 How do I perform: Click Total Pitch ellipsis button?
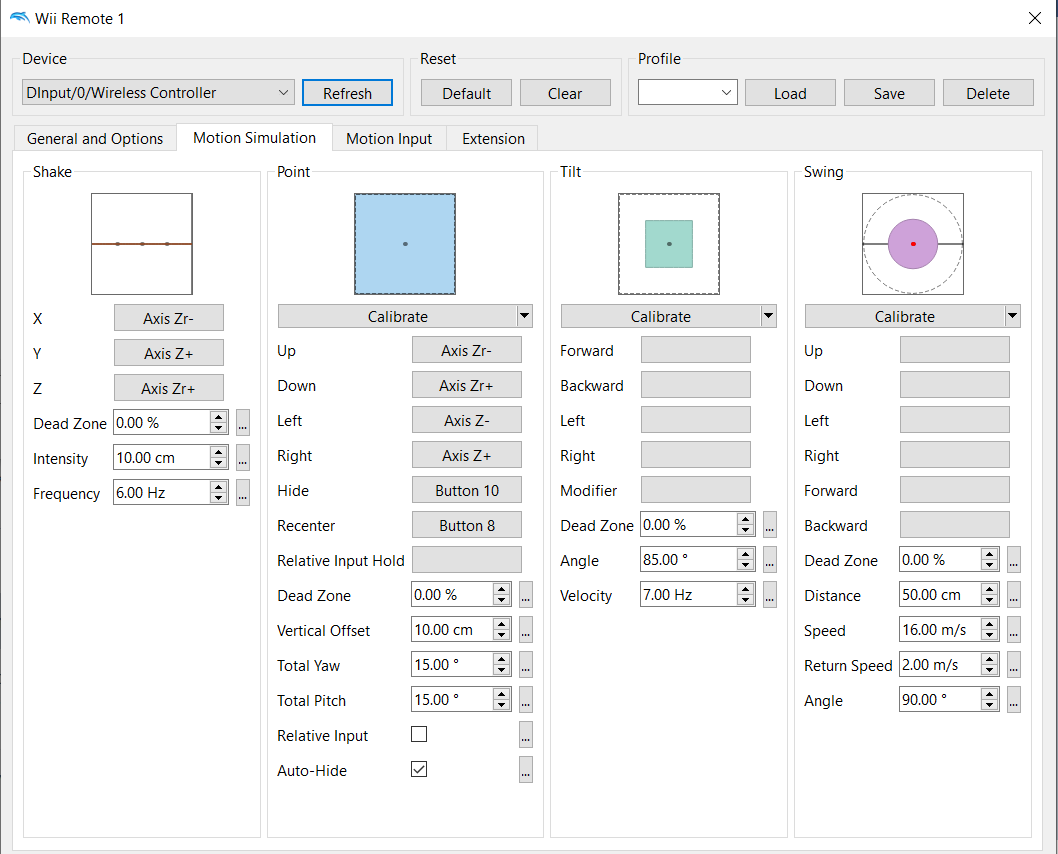(526, 700)
